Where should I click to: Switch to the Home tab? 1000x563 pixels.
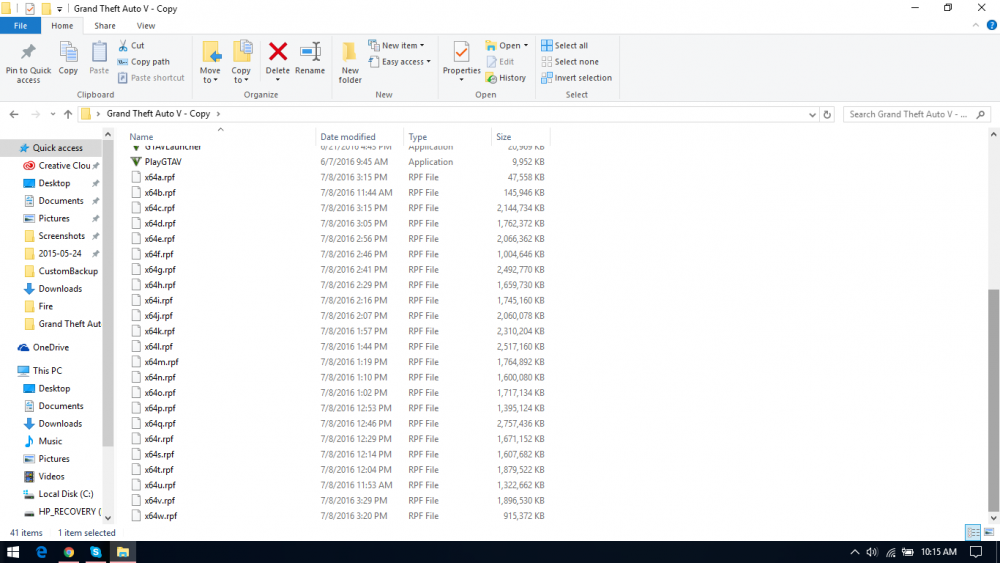point(62,26)
